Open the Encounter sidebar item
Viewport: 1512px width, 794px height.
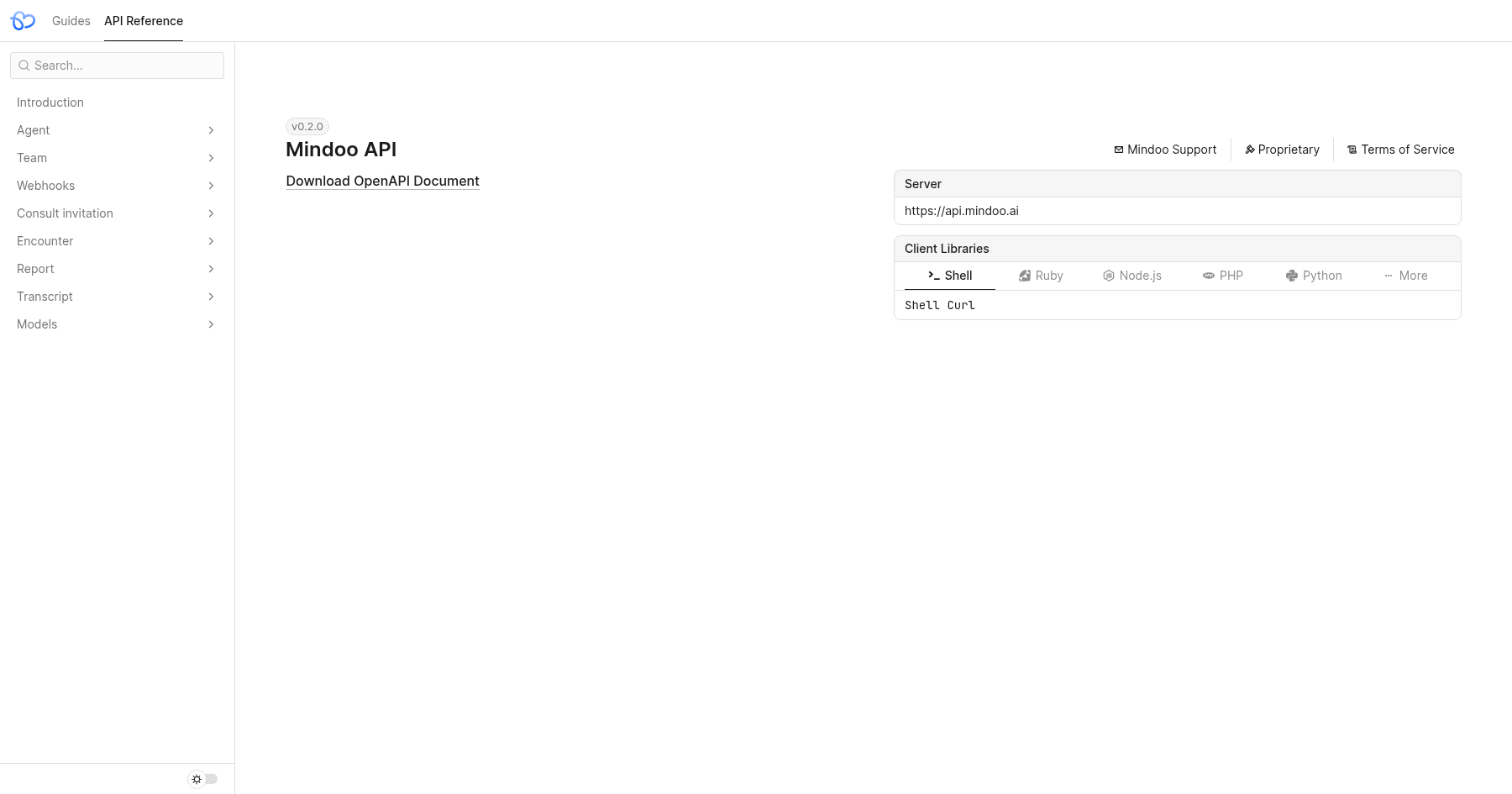pyautogui.click(x=117, y=241)
